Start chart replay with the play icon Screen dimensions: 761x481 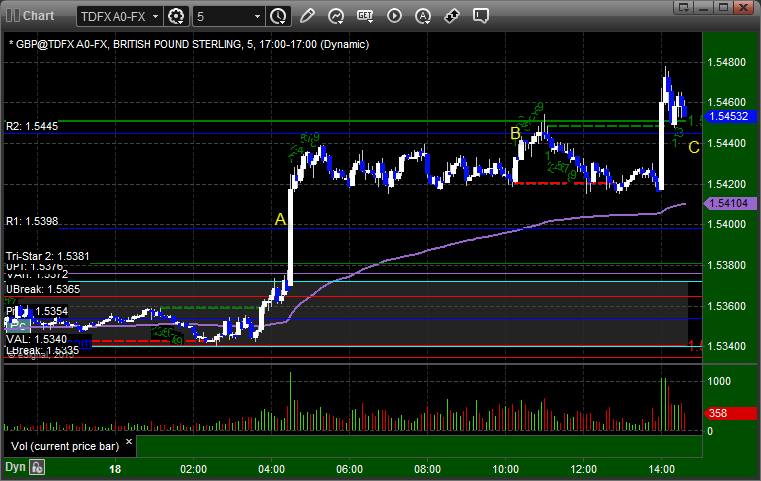pyautogui.click(x=394, y=16)
